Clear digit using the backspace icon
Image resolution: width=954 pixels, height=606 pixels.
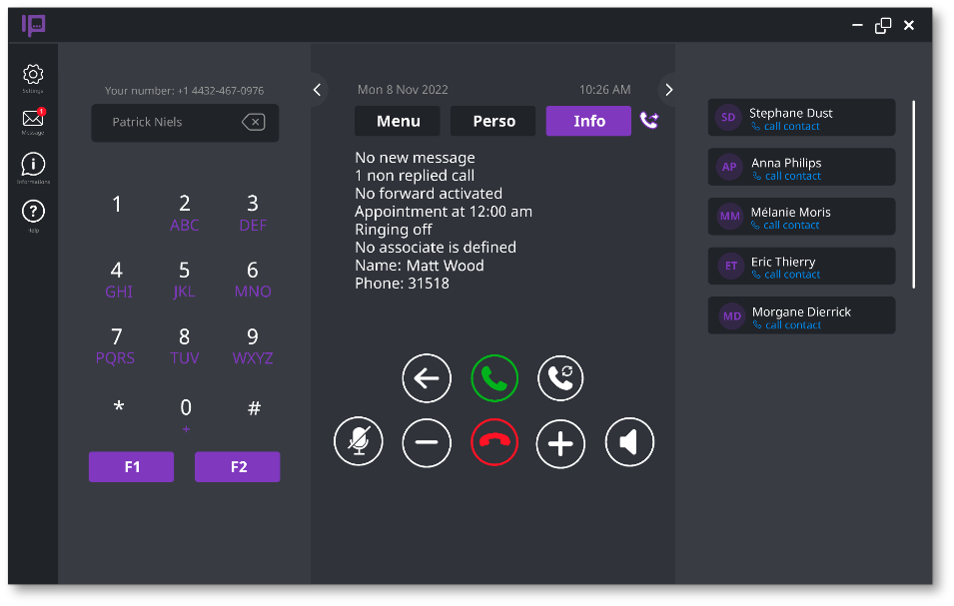pos(253,122)
